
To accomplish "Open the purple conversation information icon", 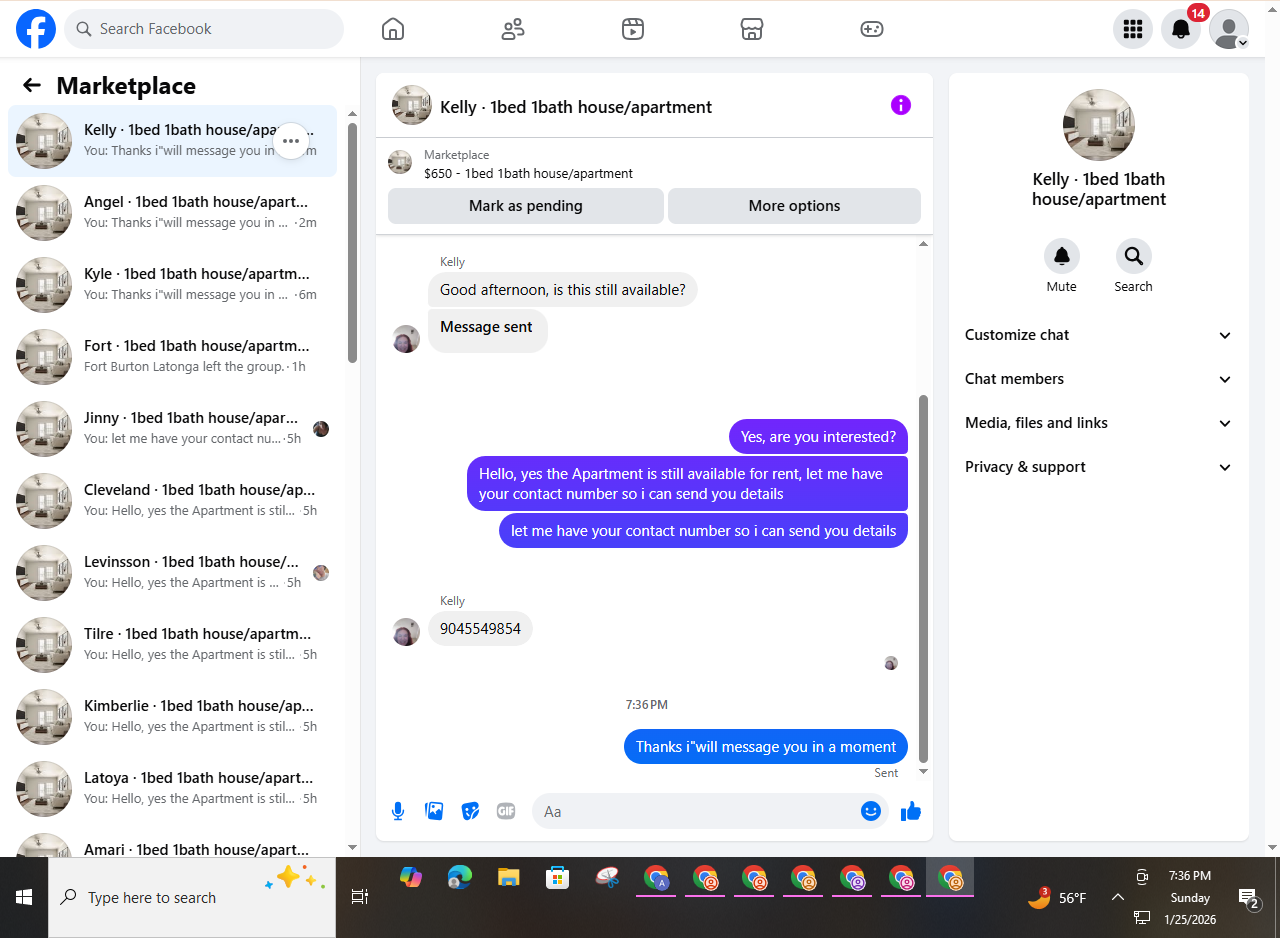I will (x=901, y=105).
